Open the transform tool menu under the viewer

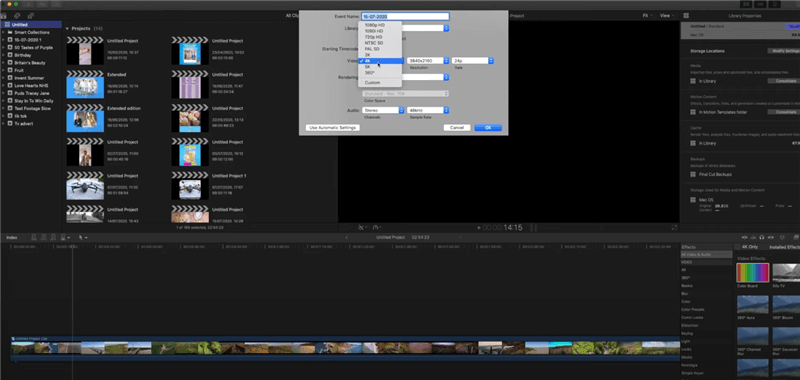pyautogui.click(x=362, y=227)
